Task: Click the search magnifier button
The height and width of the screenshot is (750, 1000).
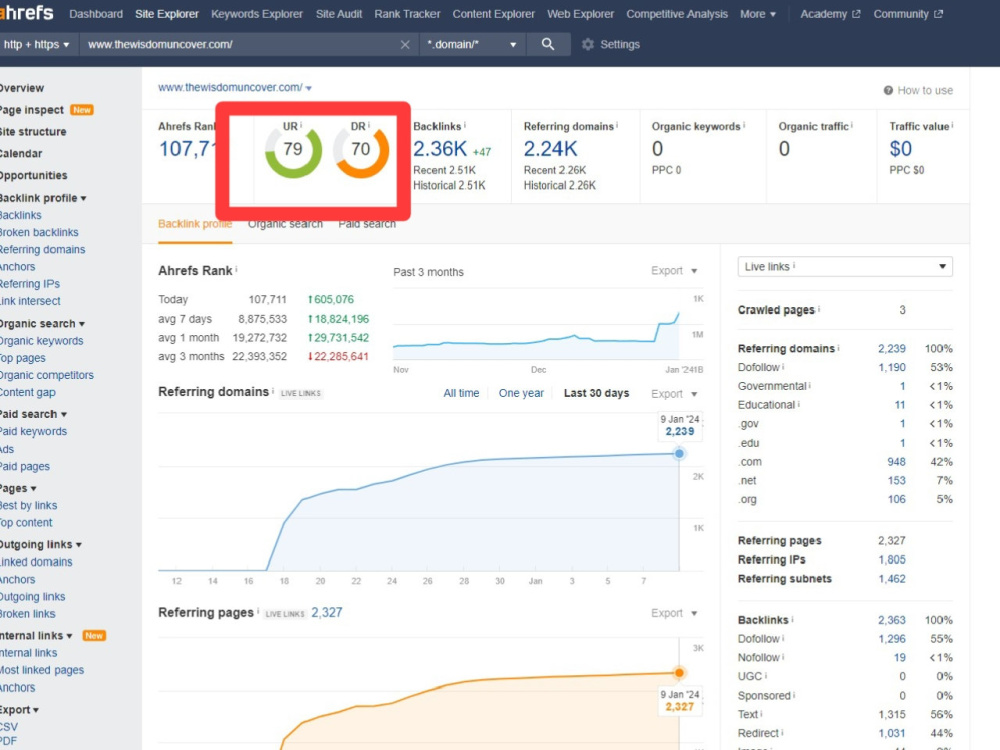Action: point(548,44)
